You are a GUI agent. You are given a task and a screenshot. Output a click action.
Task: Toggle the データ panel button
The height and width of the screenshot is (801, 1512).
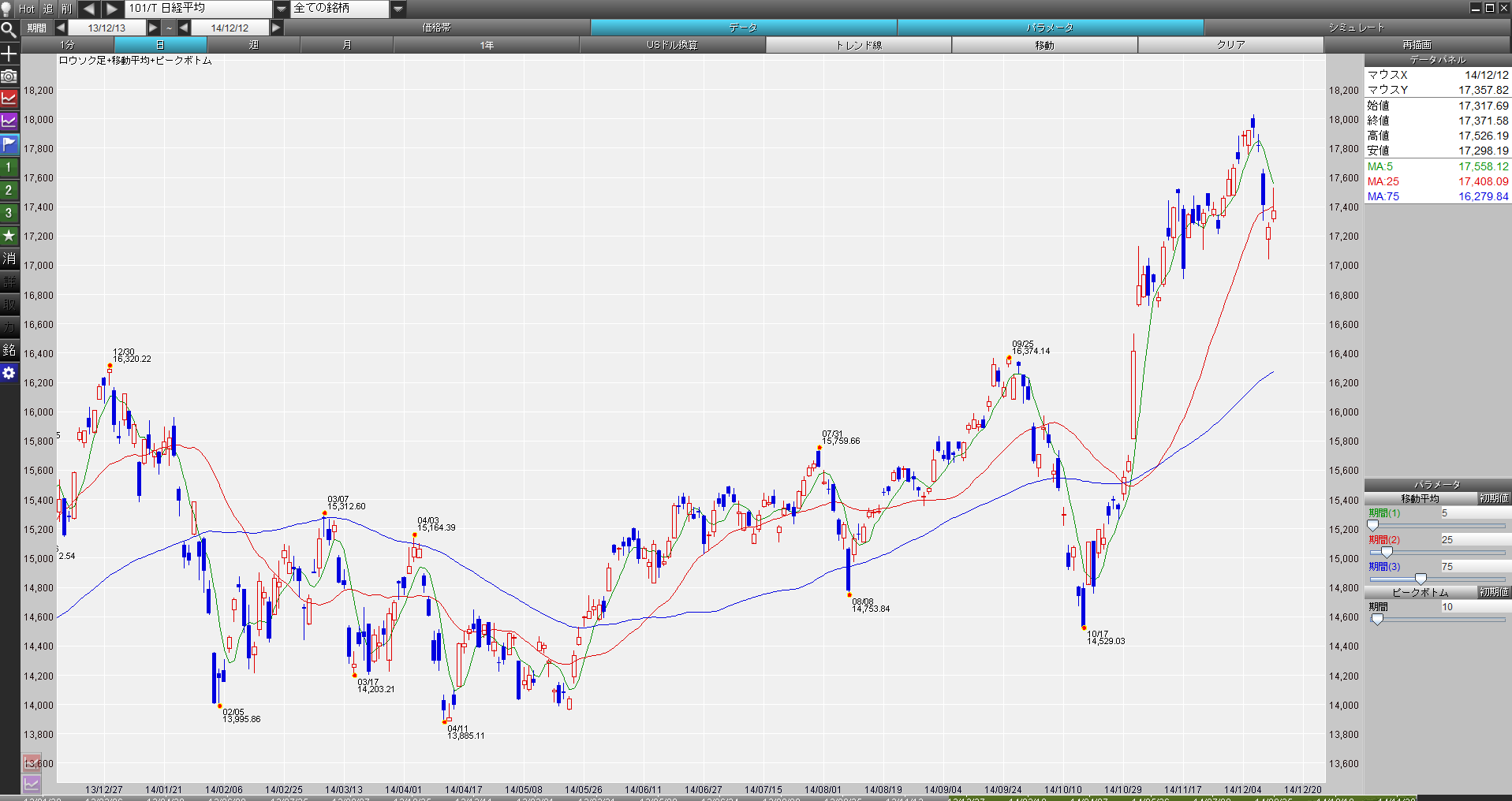pos(743,28)
